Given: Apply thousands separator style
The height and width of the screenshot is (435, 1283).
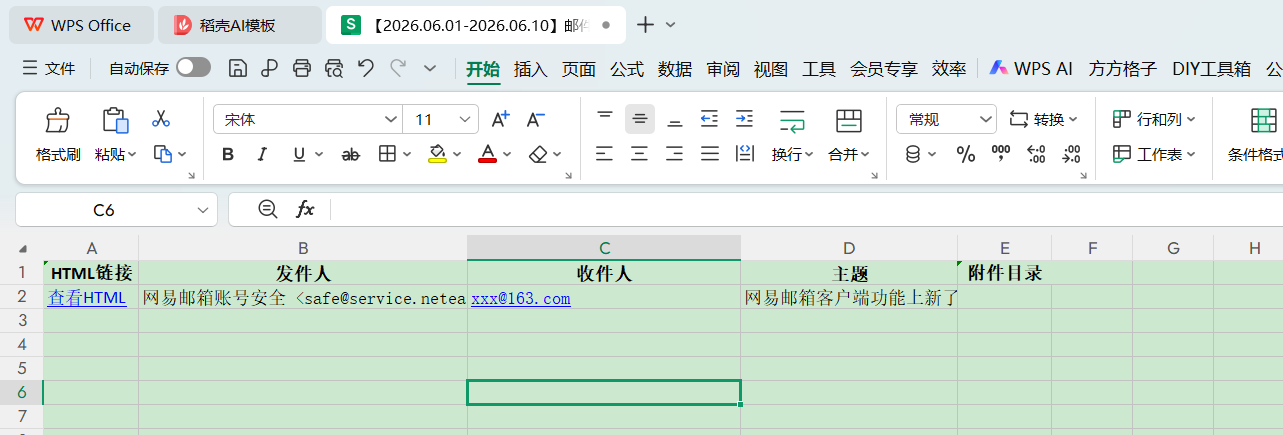Looking at the screenshot, I should (1001, 154).
